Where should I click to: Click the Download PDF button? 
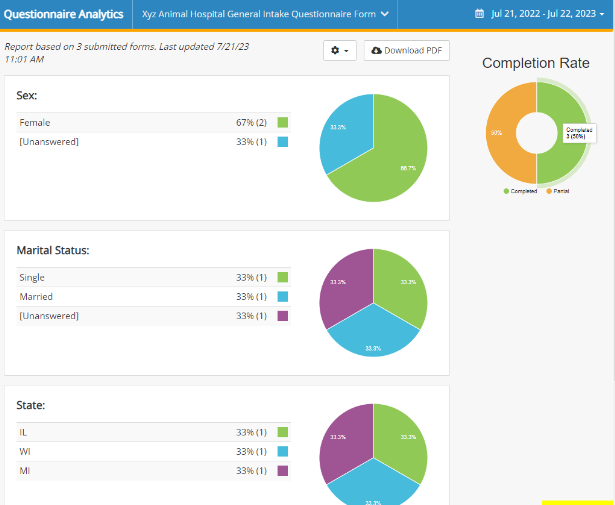coord(407,51)
